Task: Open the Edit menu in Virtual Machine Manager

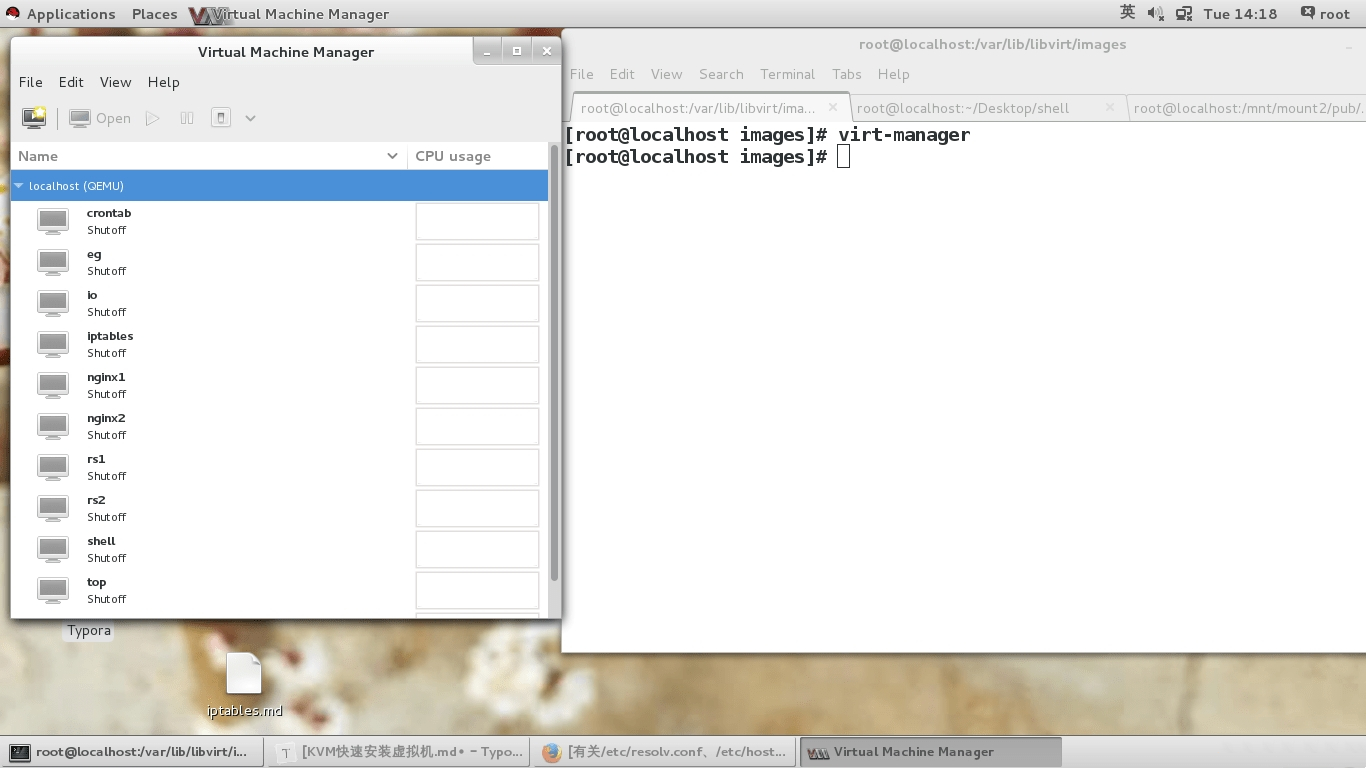Action: 71,82
